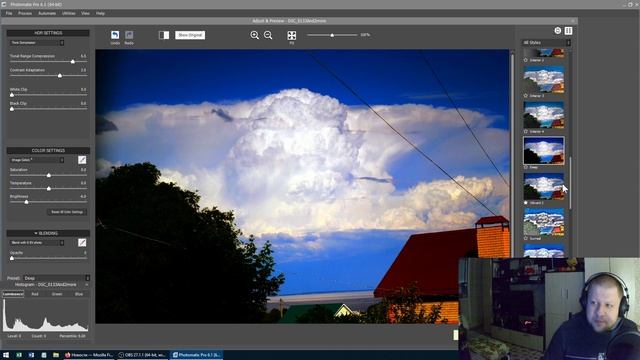Screen dimensions: 640x360
Task: Open the Preset dropdown showing Deep
Action: click(x=56, y=278)
